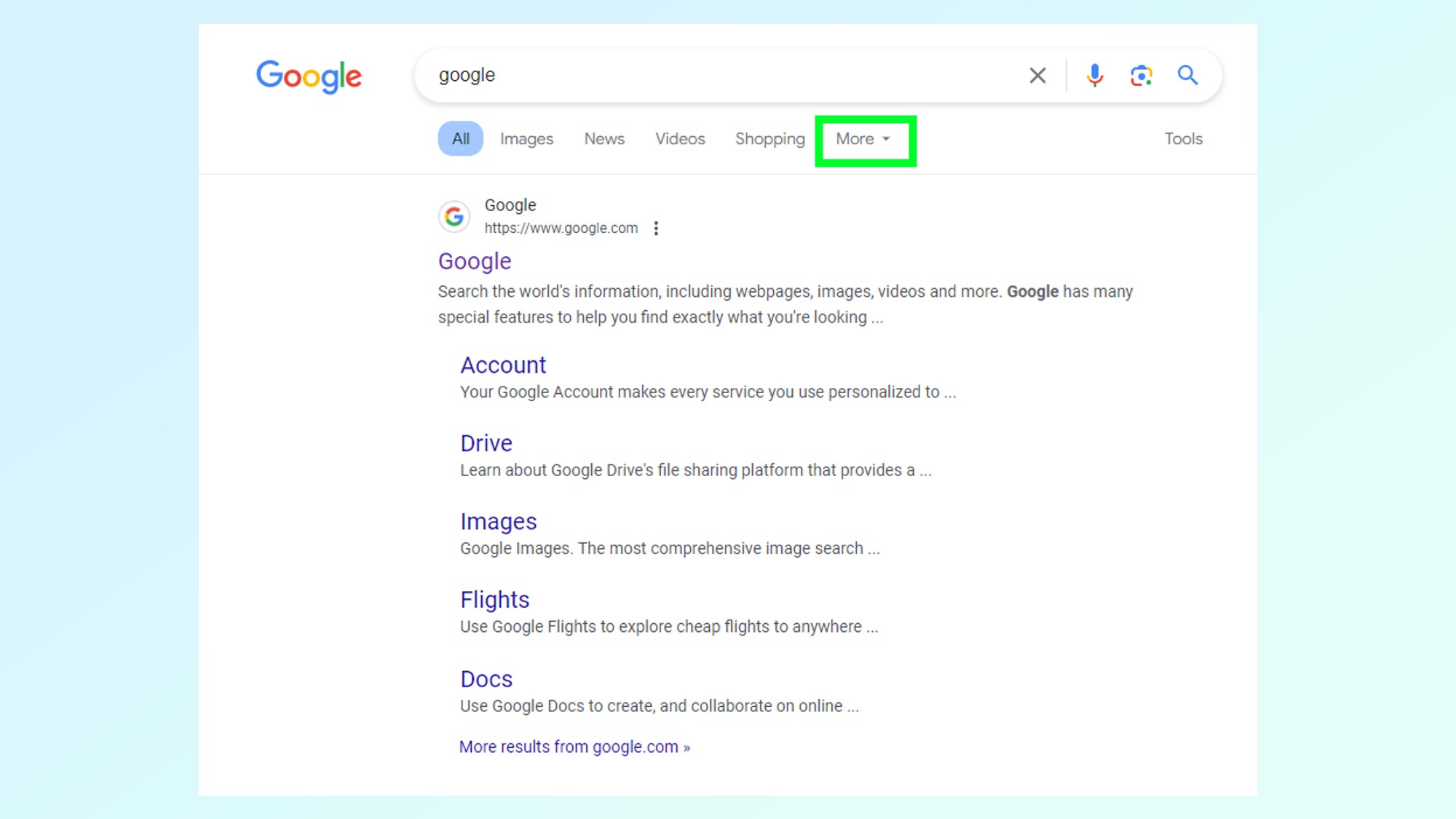The height and width of the screenshot is (819, 1456).
Task: Select the Images search tab
Action: tap(526, 138)
